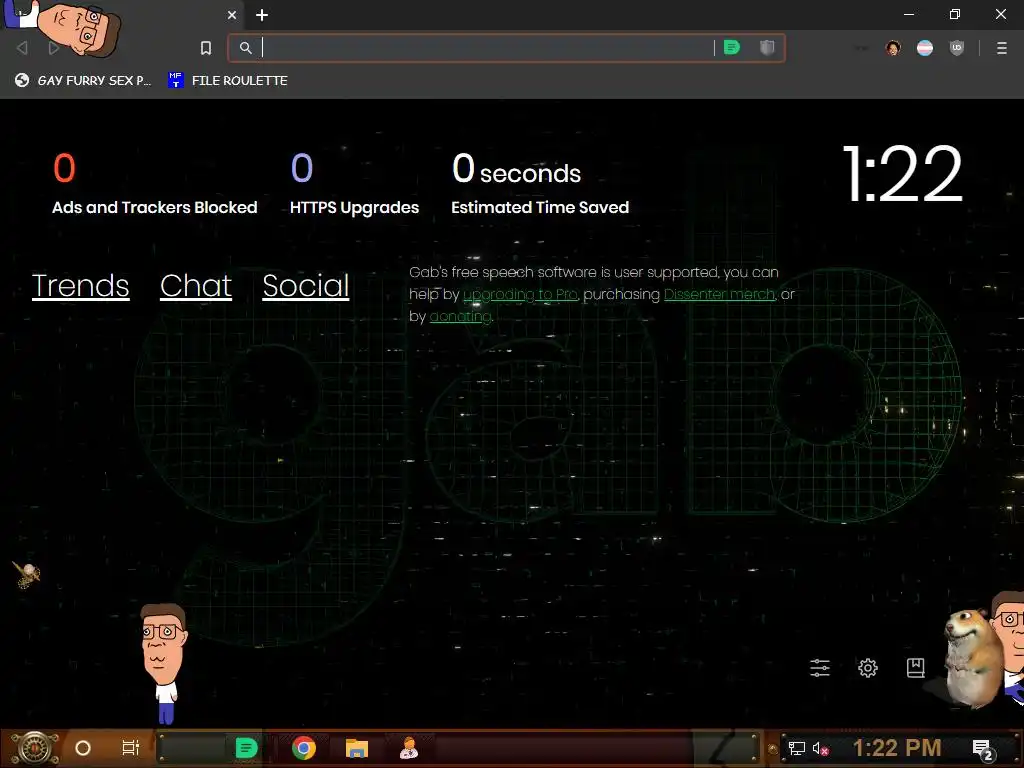Open settings with the gear icon on the new tab page
The width and height of the screenshot is (1024, 768).
[x=868, y=667]
